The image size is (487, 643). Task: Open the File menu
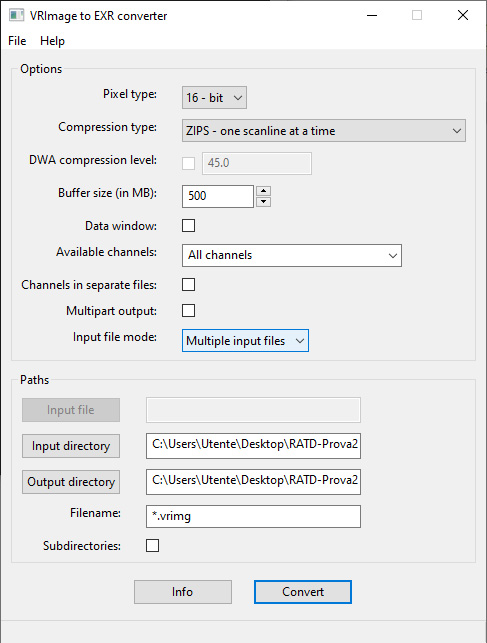17,41
